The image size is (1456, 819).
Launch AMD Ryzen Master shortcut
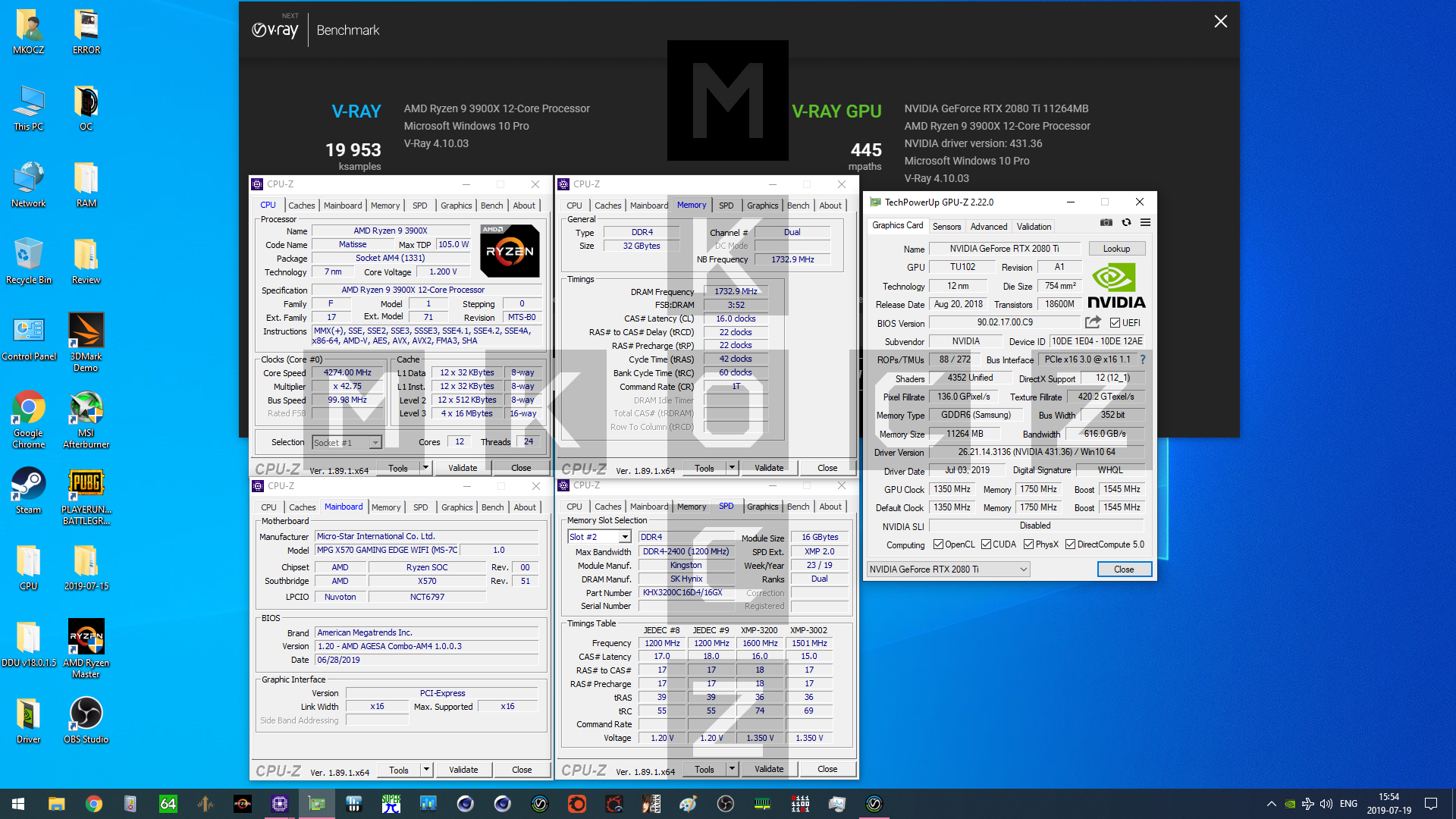pyautogui.click(x=86, y=649)
